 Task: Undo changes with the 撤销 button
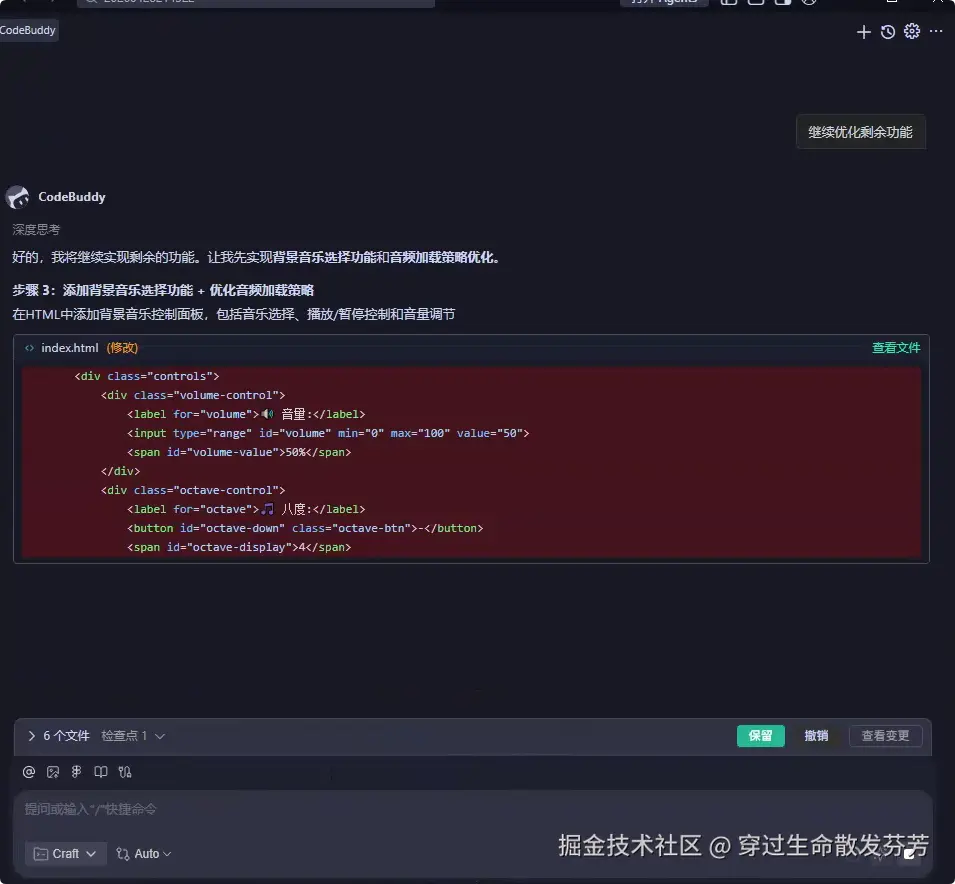(x=816, y=736)
